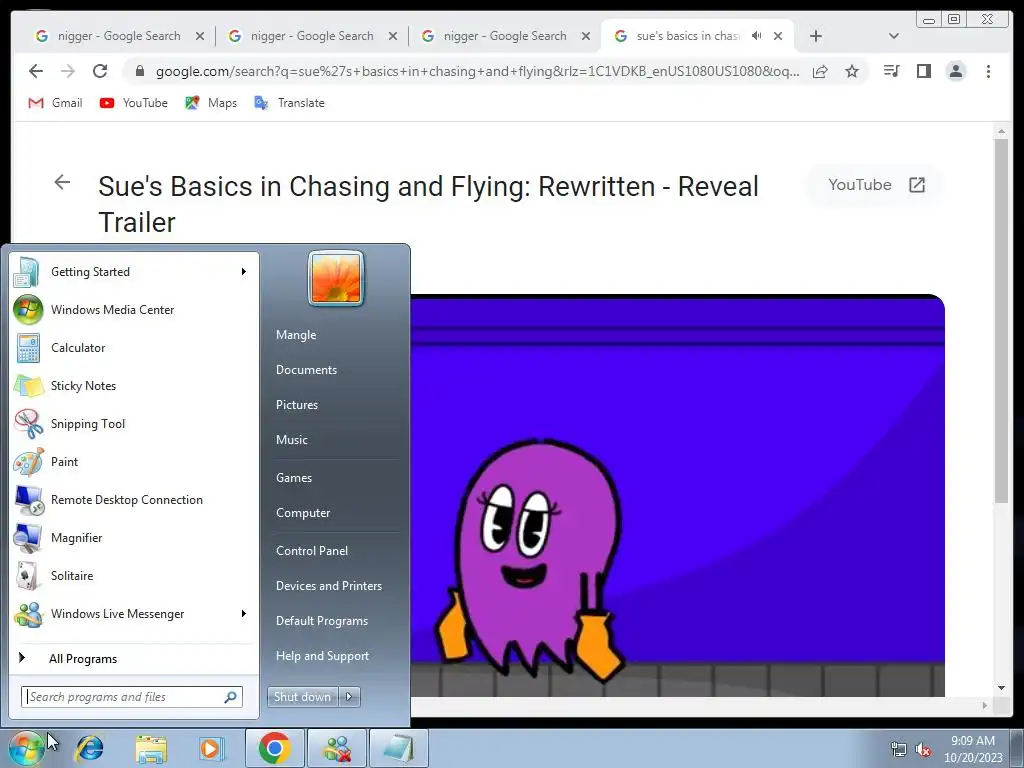Open Computer from the Start menu
The height and width of the screenshot is (768, 1024).
(x=303, y=513)
